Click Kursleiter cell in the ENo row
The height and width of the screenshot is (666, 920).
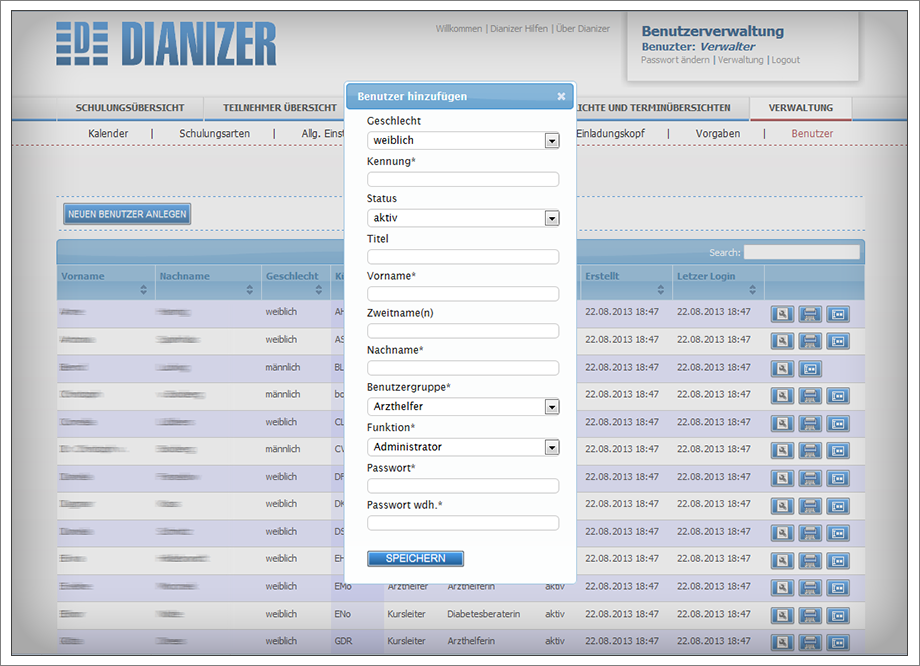pyautogui.click(x=406, y=614)
